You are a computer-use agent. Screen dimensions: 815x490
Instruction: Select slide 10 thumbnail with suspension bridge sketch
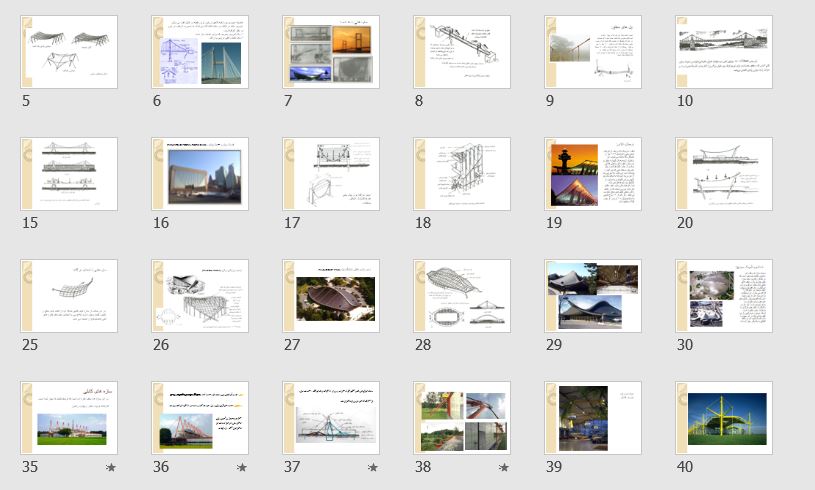pos(724,52)
